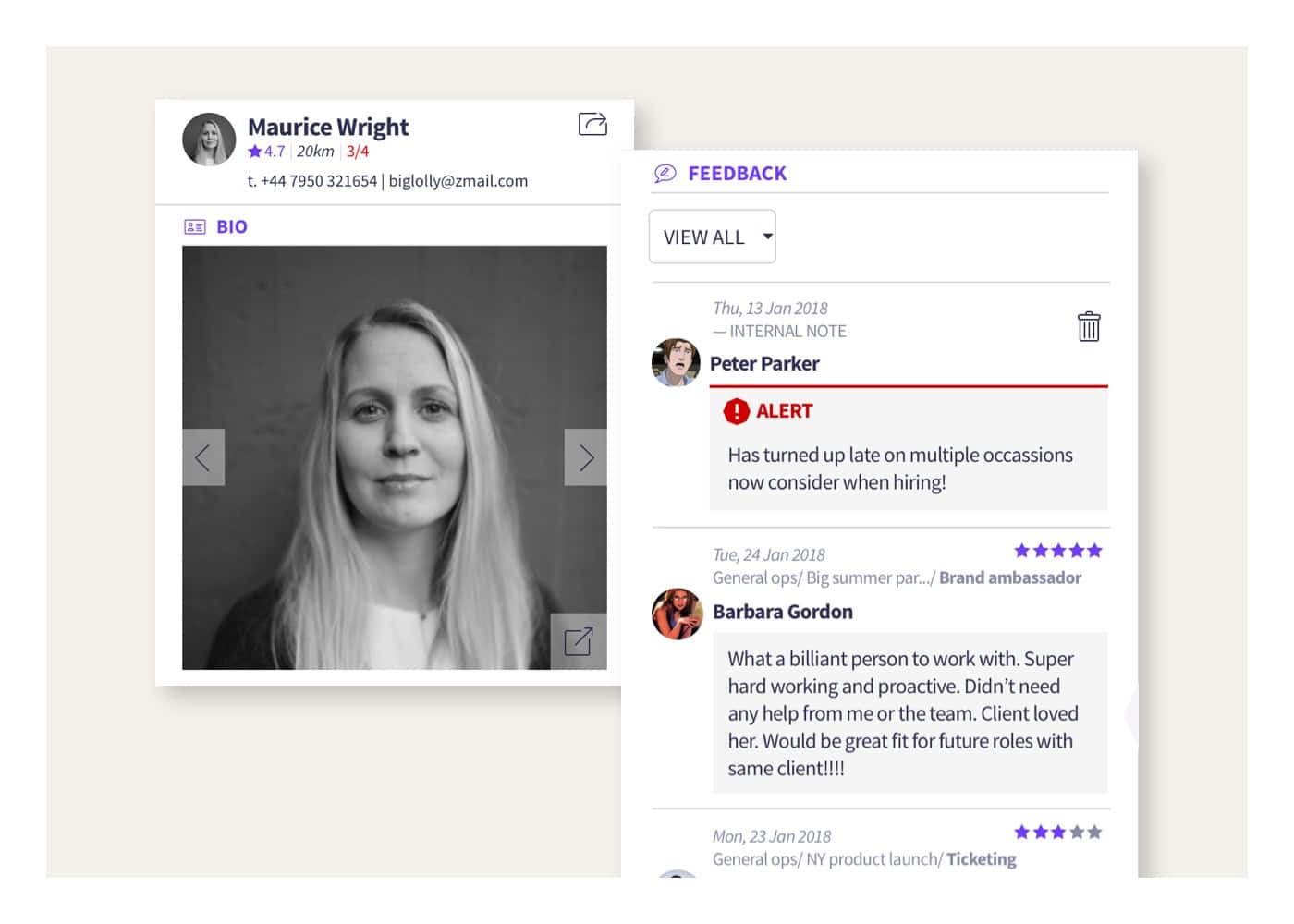Image resolution: width=1294 pixels, height=924 pixels.
Task: Open the VIEW ALL feedback filter dropdown
Action: [713, 237]
